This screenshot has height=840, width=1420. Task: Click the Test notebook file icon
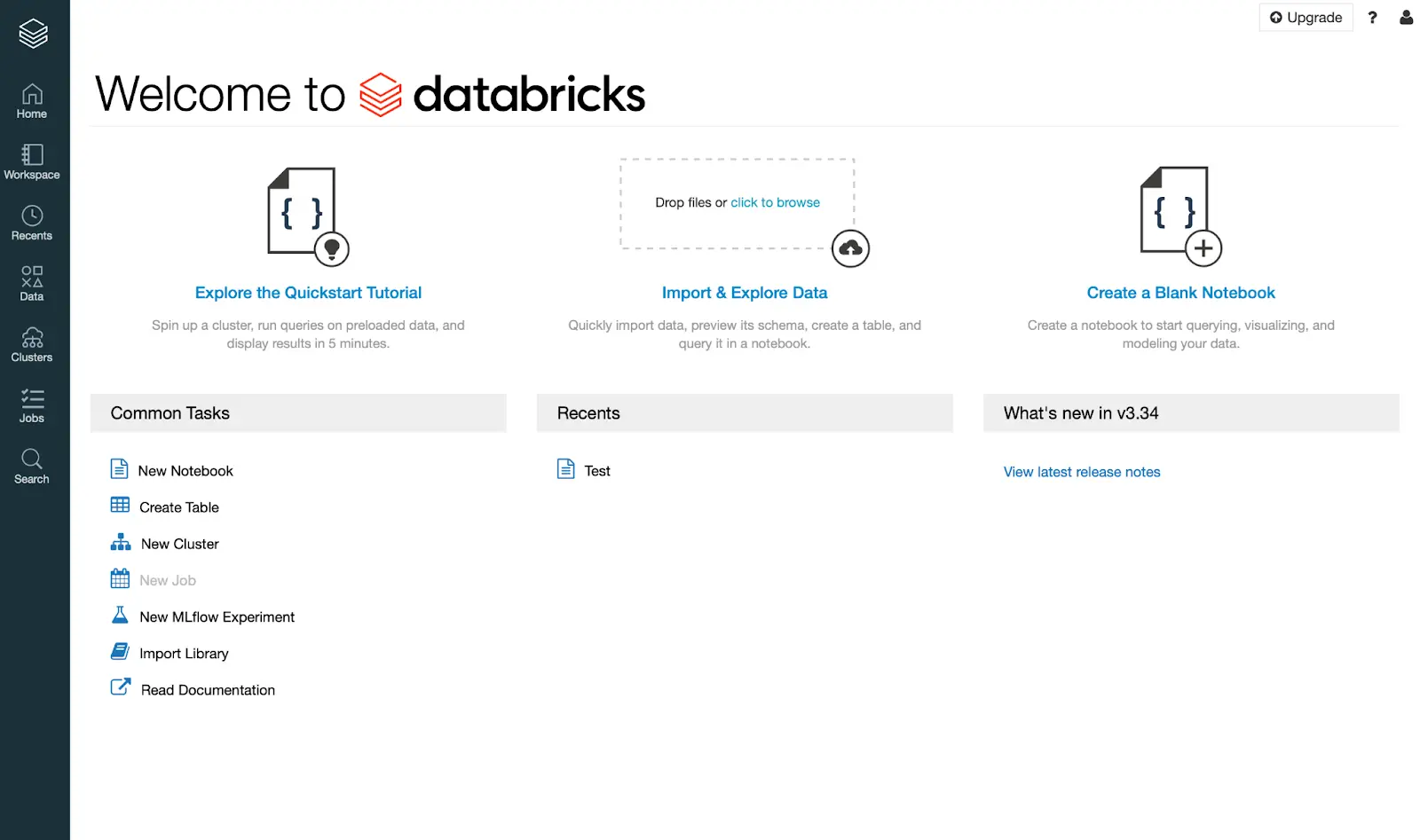point(565,468)
